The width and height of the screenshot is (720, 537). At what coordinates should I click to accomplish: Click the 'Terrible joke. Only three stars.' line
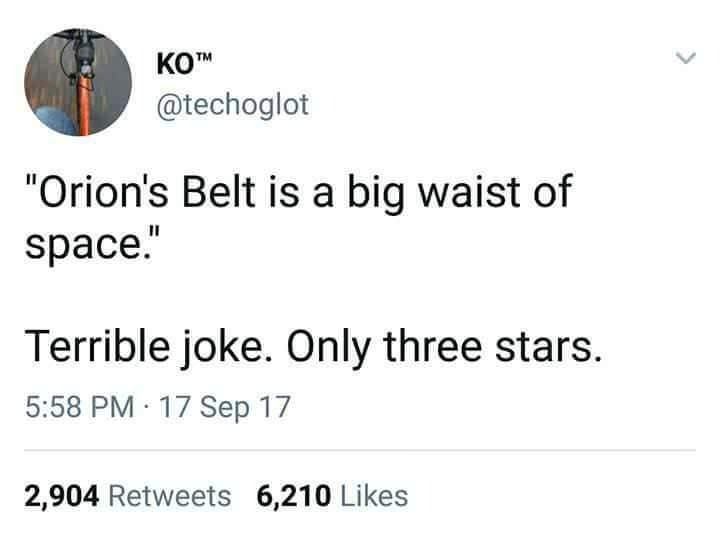click(313, 348)
